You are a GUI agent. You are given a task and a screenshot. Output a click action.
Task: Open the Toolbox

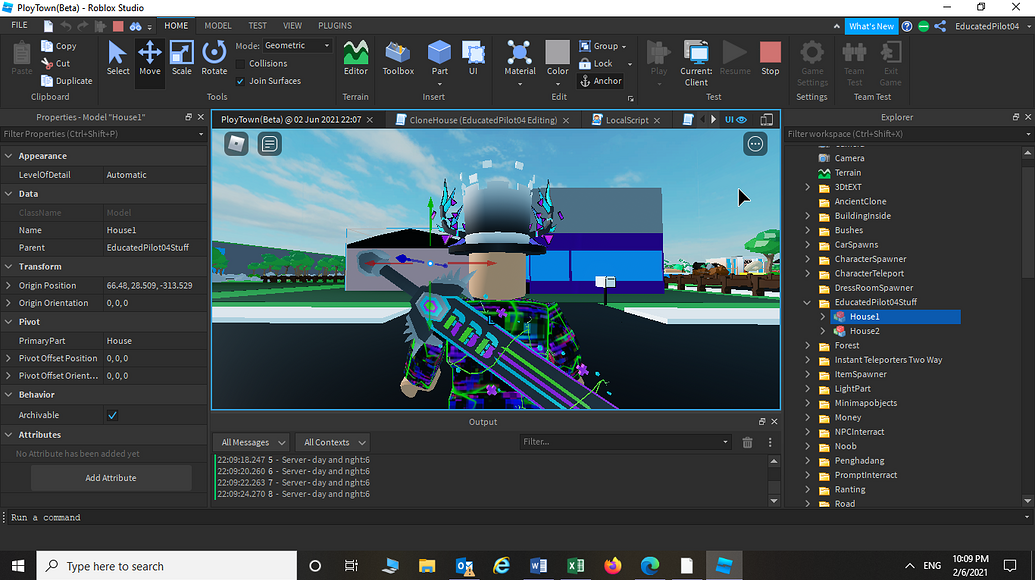point(398,58)
